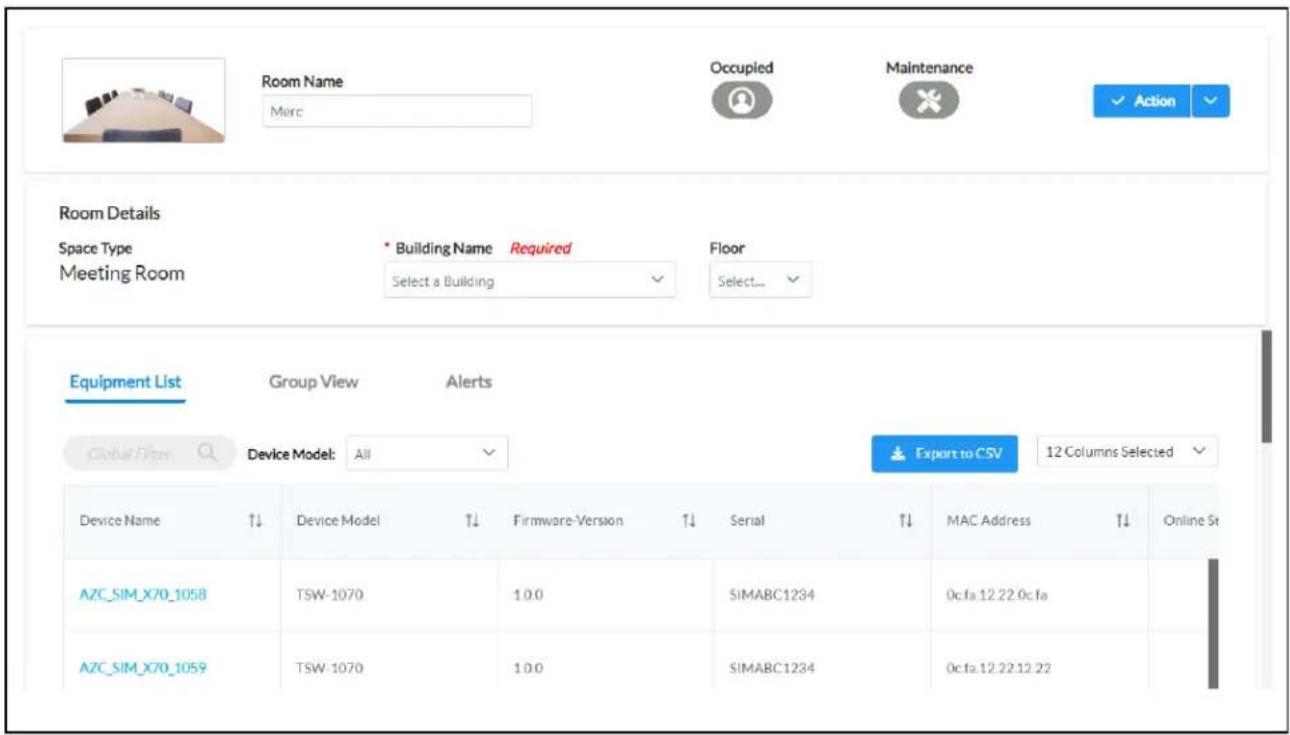This screenshot has height=735, width=1290.
Task: Open the Action button dropdown arrow
Action: (x=1211, y=101)
